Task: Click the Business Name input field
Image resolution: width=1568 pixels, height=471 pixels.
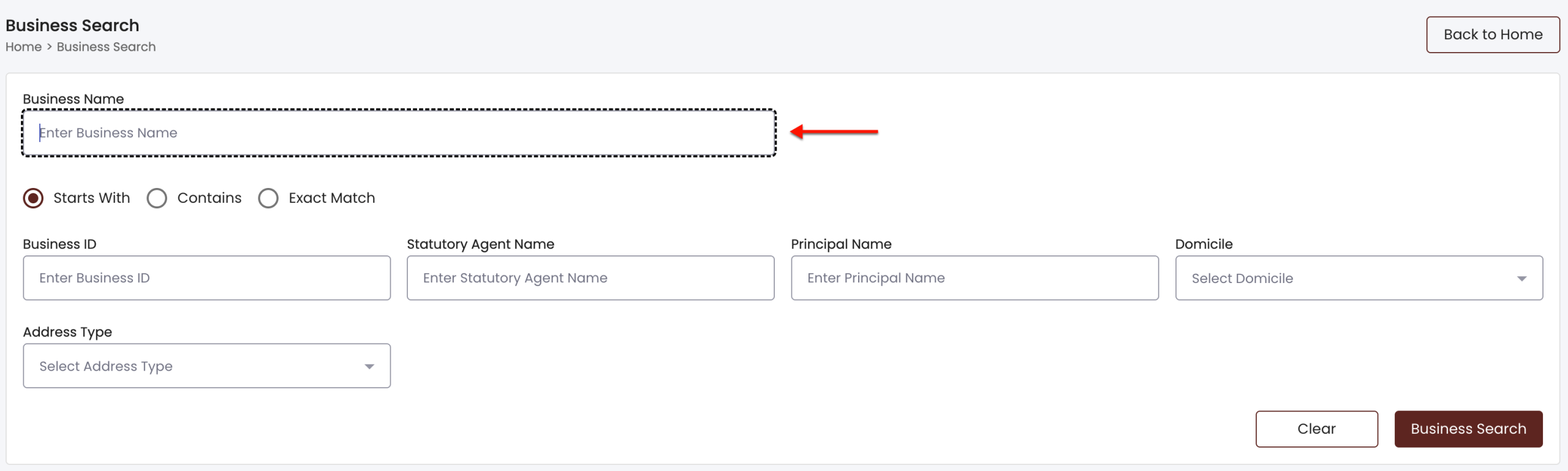Action: pos(399,133)
